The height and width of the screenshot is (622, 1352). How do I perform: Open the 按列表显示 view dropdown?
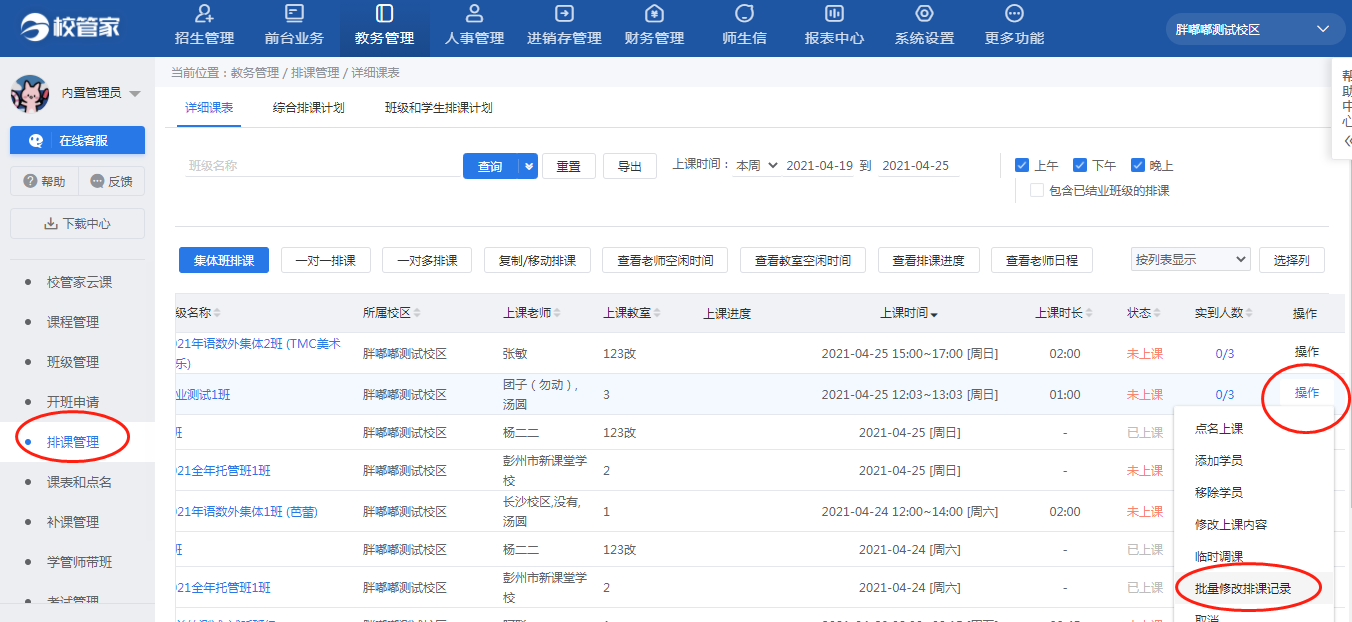pos(1191,260)
